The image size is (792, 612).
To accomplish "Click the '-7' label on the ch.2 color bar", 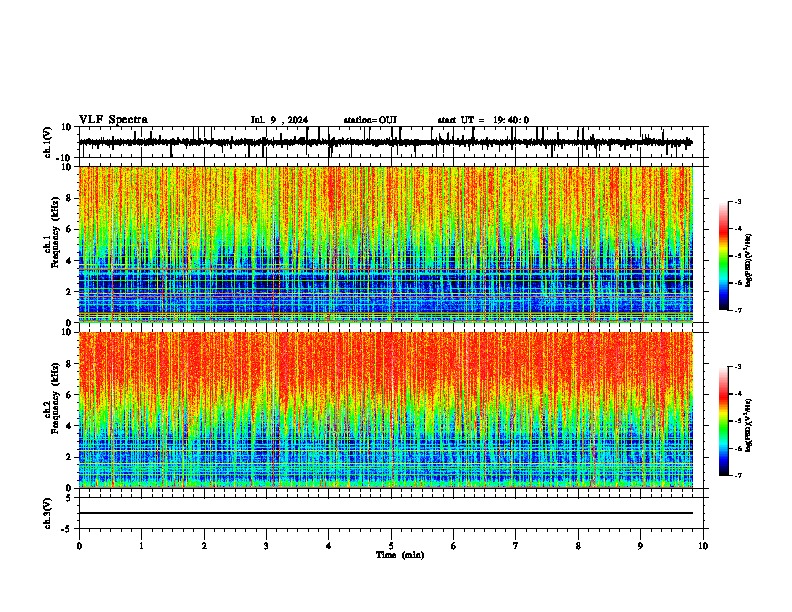I will coord(738,476).
